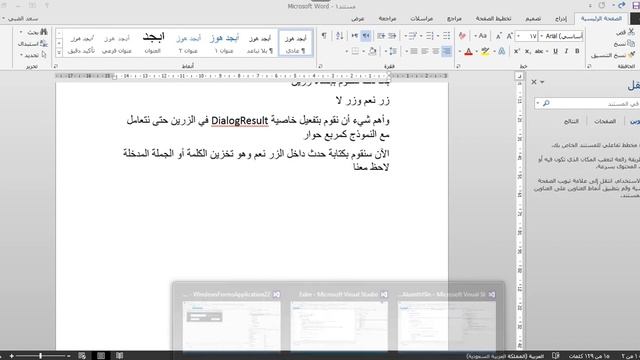Click the zoom slider handle

(40, 356)
